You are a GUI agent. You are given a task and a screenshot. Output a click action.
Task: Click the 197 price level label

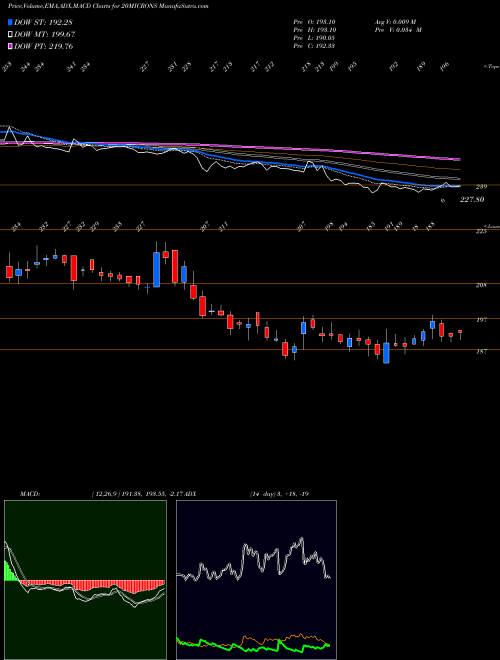tap(481, 320)
